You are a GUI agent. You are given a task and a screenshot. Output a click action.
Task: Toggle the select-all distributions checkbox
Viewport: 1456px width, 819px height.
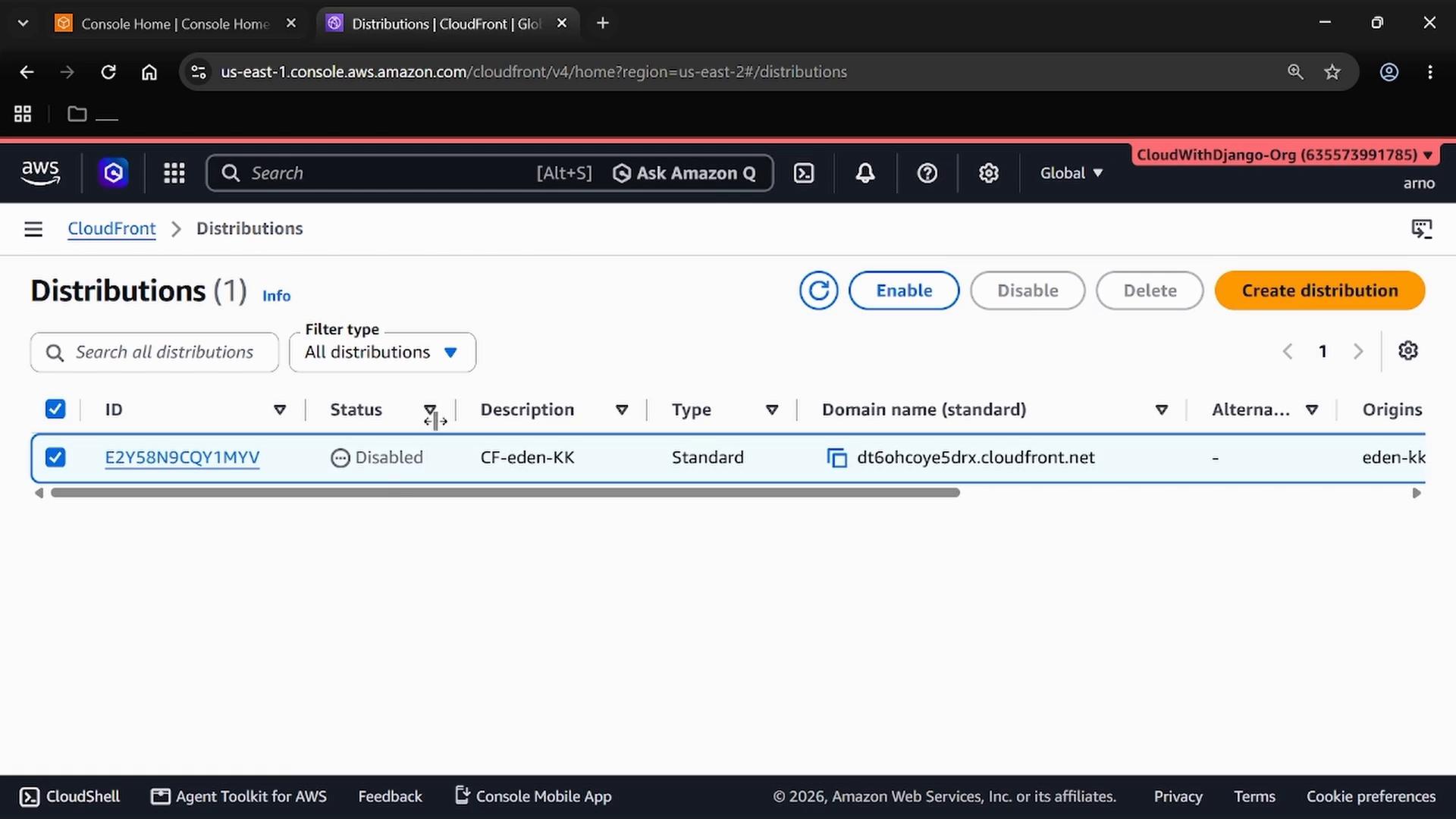55,409
